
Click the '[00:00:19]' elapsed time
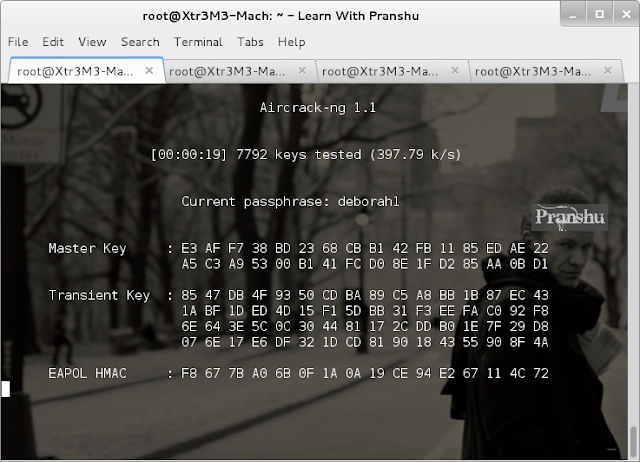click(x=189, y=154)
